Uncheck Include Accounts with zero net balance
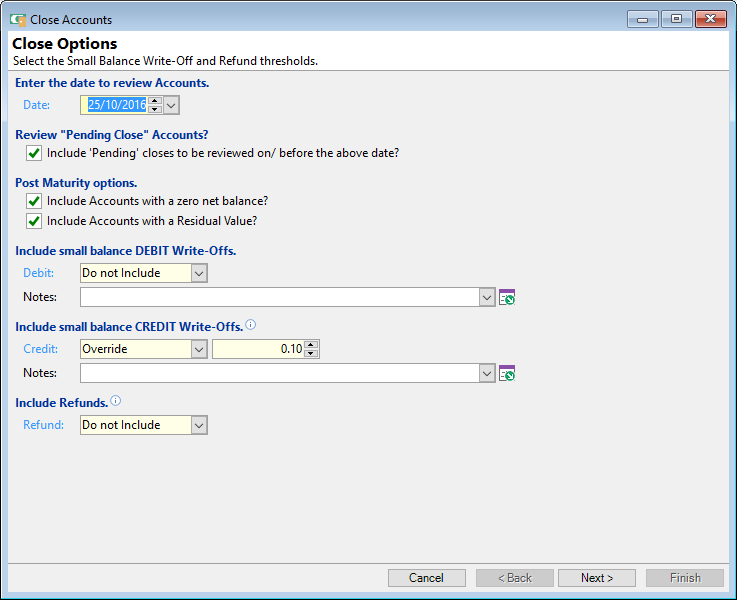Image resolution: width=737 pixels, height=600 pixels. (x=34, y=201)
